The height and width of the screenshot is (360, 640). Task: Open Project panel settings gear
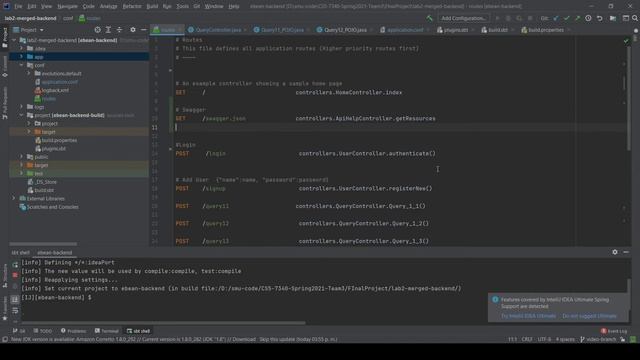(x=133, y=30)
